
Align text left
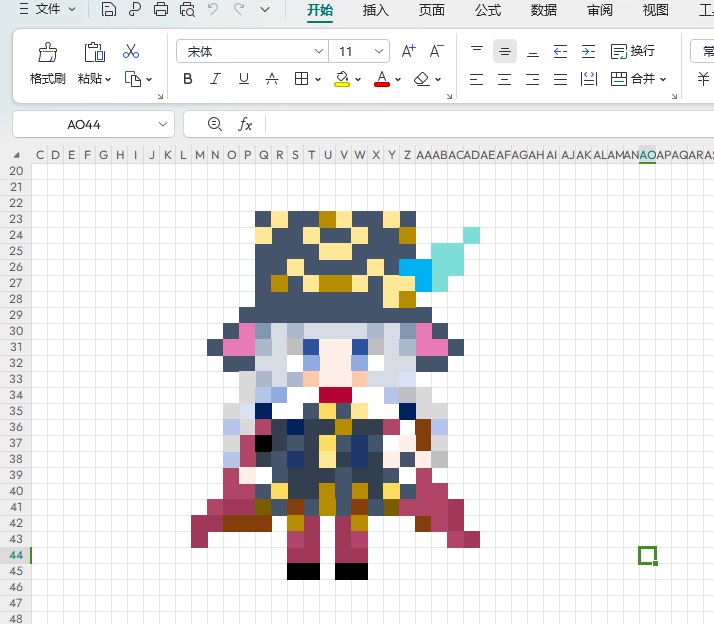(x=476, y=79)
